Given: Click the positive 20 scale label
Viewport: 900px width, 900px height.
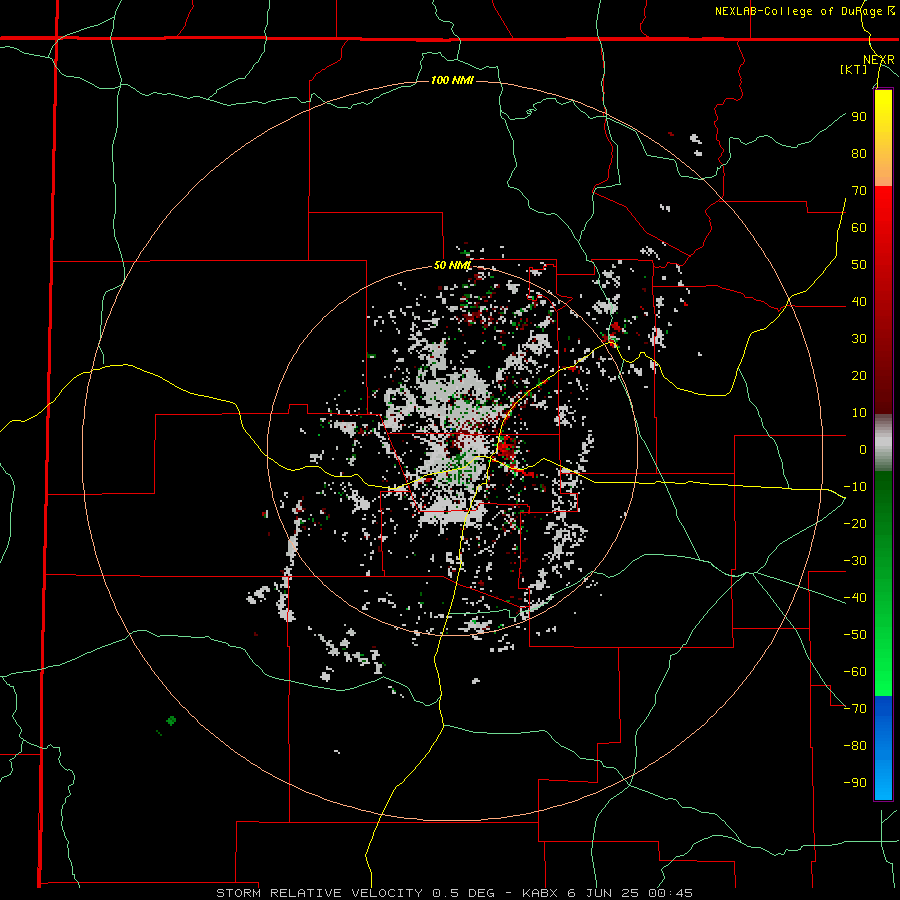Looking at the screenshot, I should click(859, 375).
